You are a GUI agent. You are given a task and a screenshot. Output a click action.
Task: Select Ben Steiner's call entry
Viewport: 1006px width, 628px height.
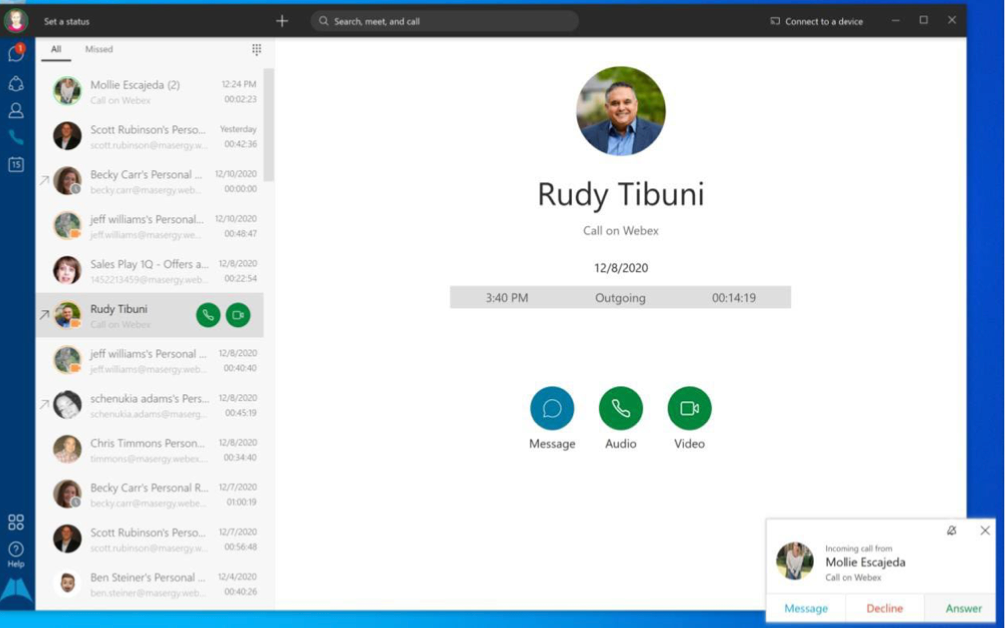[149, 584]
